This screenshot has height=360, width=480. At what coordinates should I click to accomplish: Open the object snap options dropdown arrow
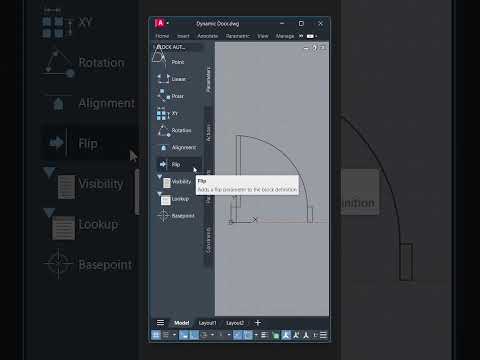[256, 335]
